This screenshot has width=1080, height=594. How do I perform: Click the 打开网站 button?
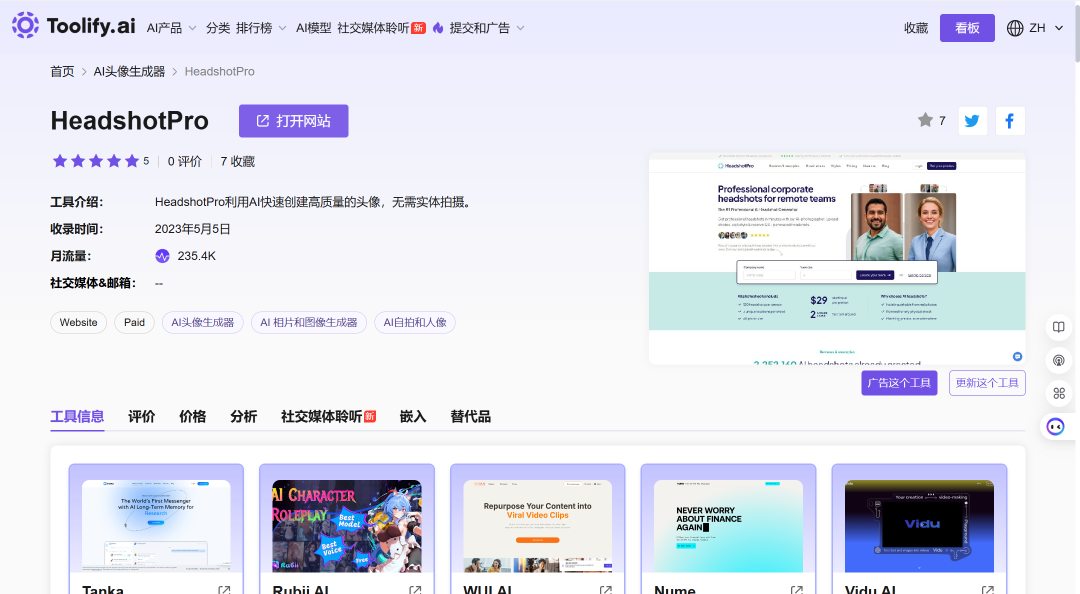293,121
